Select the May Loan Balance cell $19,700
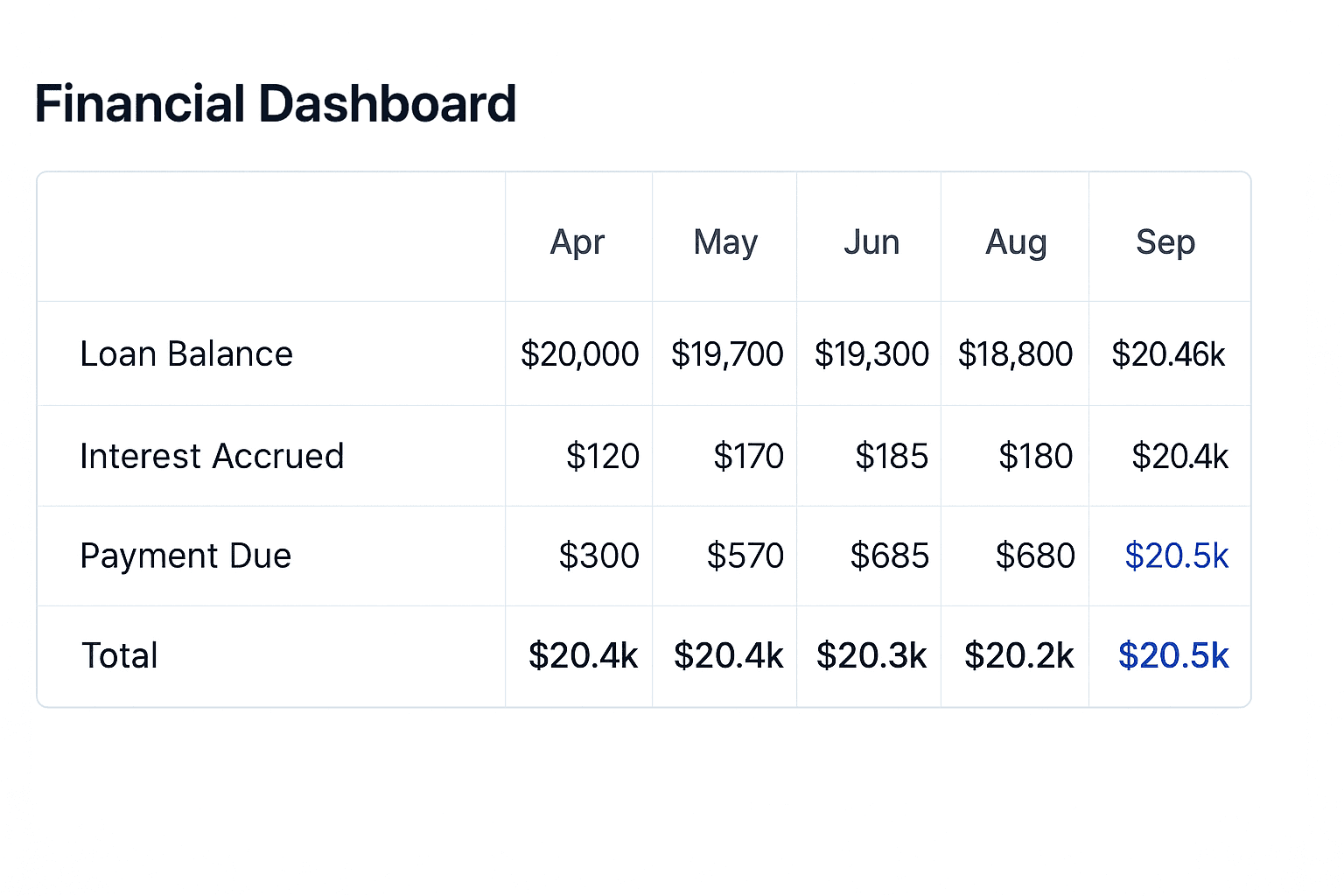The height and width of the screenshot is (896, 1344). pos(727,354)
